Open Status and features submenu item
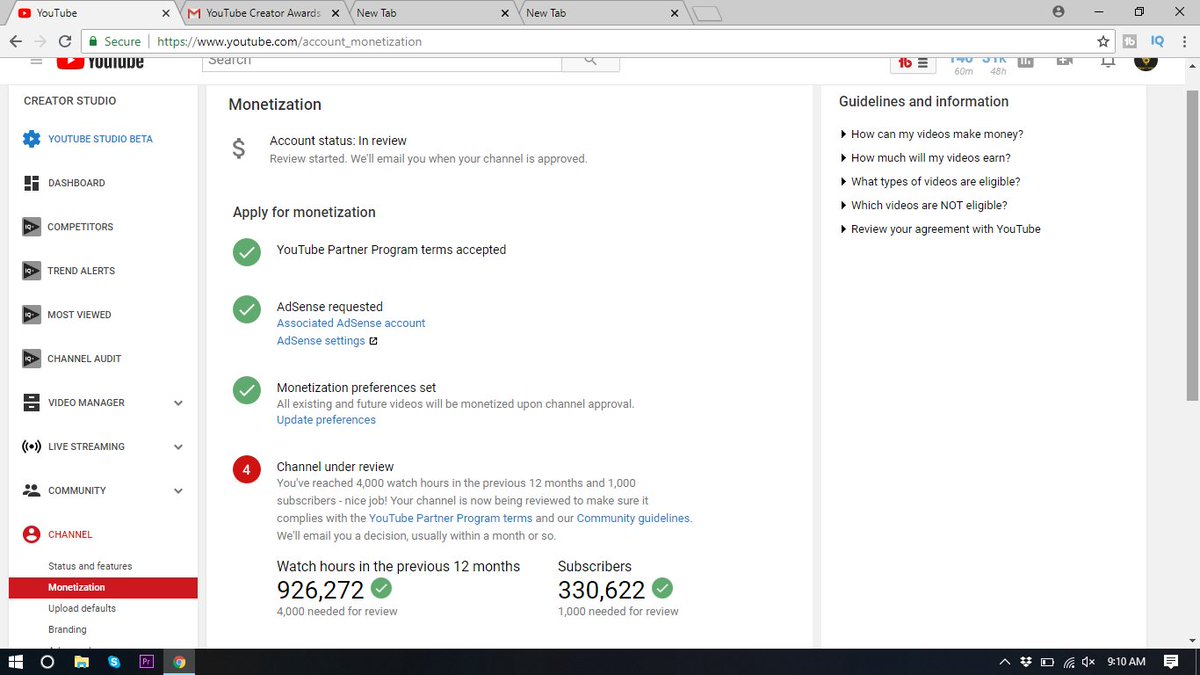 pyautogui.click(x=90, y=566)
